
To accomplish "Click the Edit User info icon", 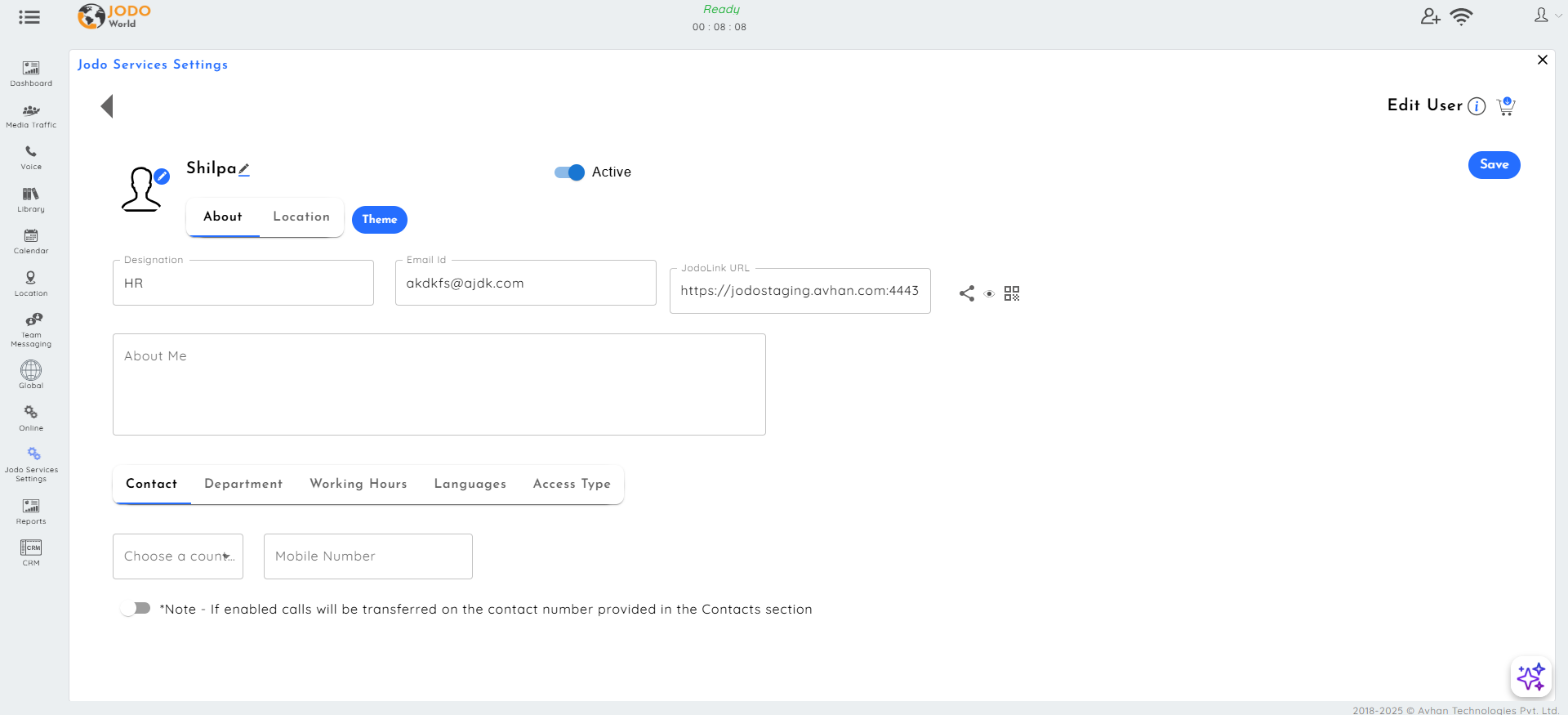I will tap(1477, 106).
